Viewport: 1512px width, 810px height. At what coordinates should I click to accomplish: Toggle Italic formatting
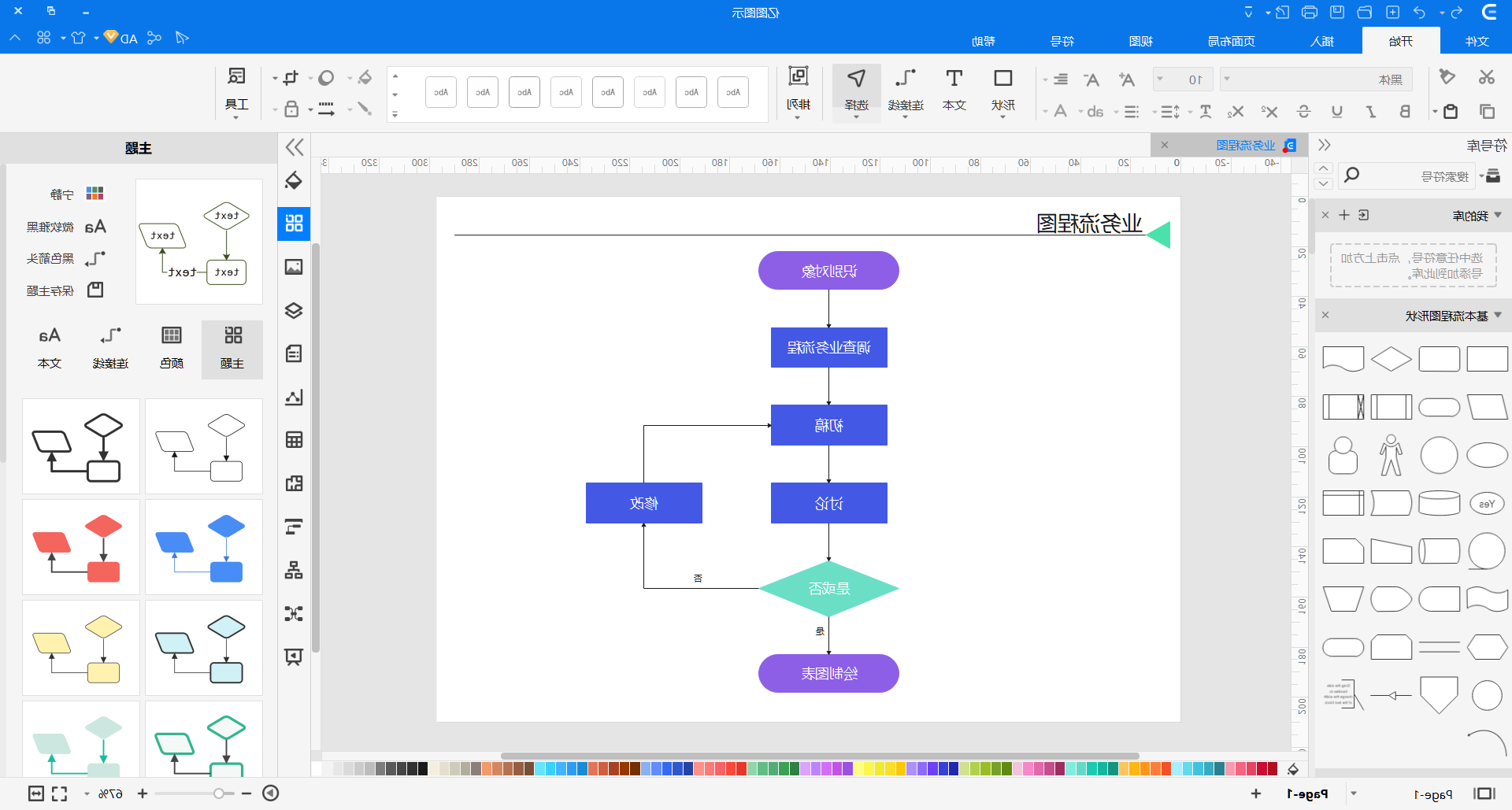click(x=1371, y=111)
